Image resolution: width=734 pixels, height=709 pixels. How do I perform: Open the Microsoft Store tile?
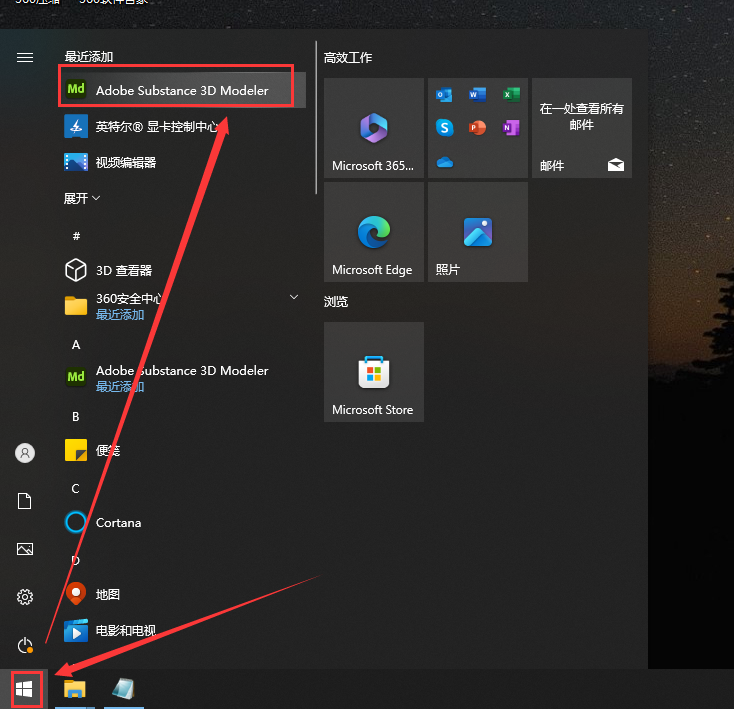(x=374, y=372)
